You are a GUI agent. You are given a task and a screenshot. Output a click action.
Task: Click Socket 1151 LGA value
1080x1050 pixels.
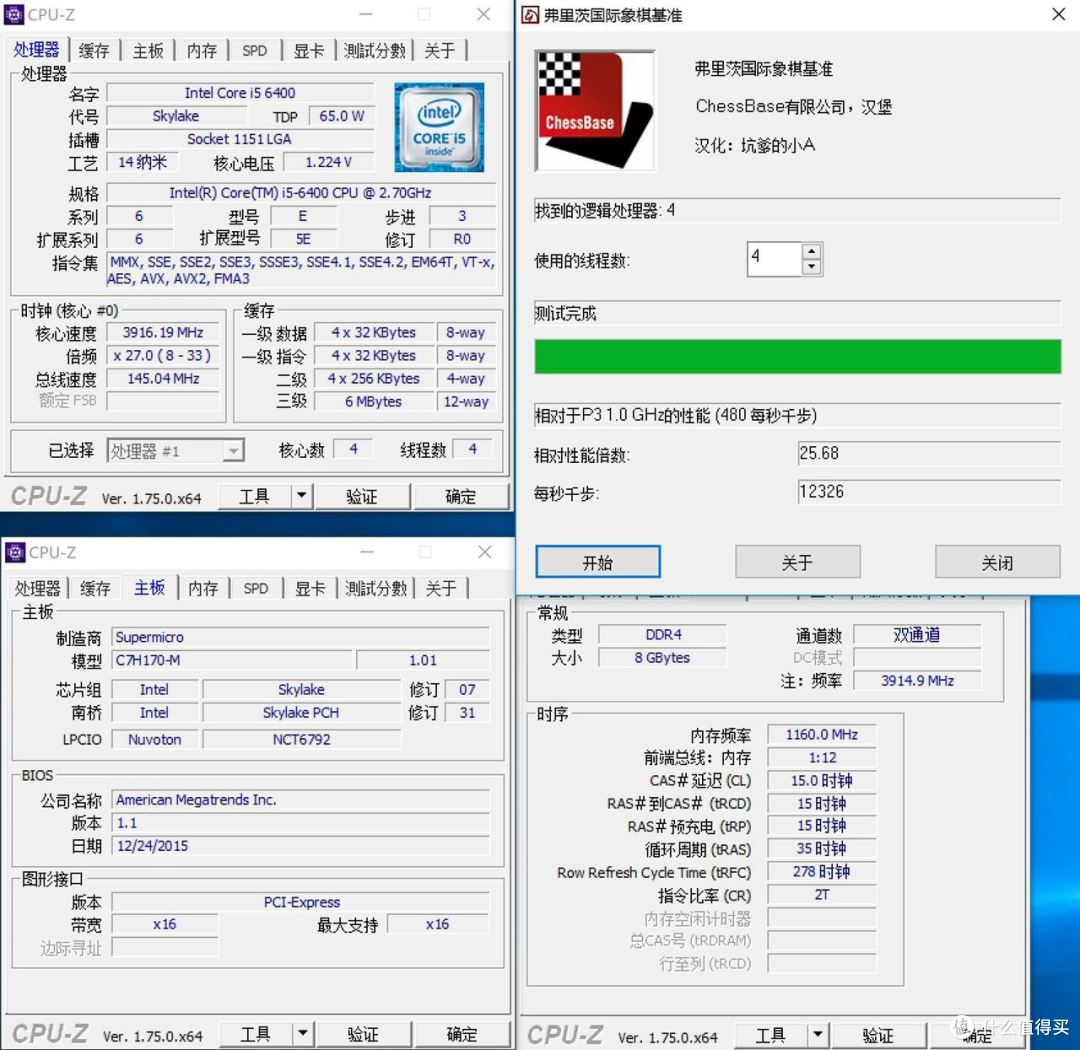pos(240,139)
